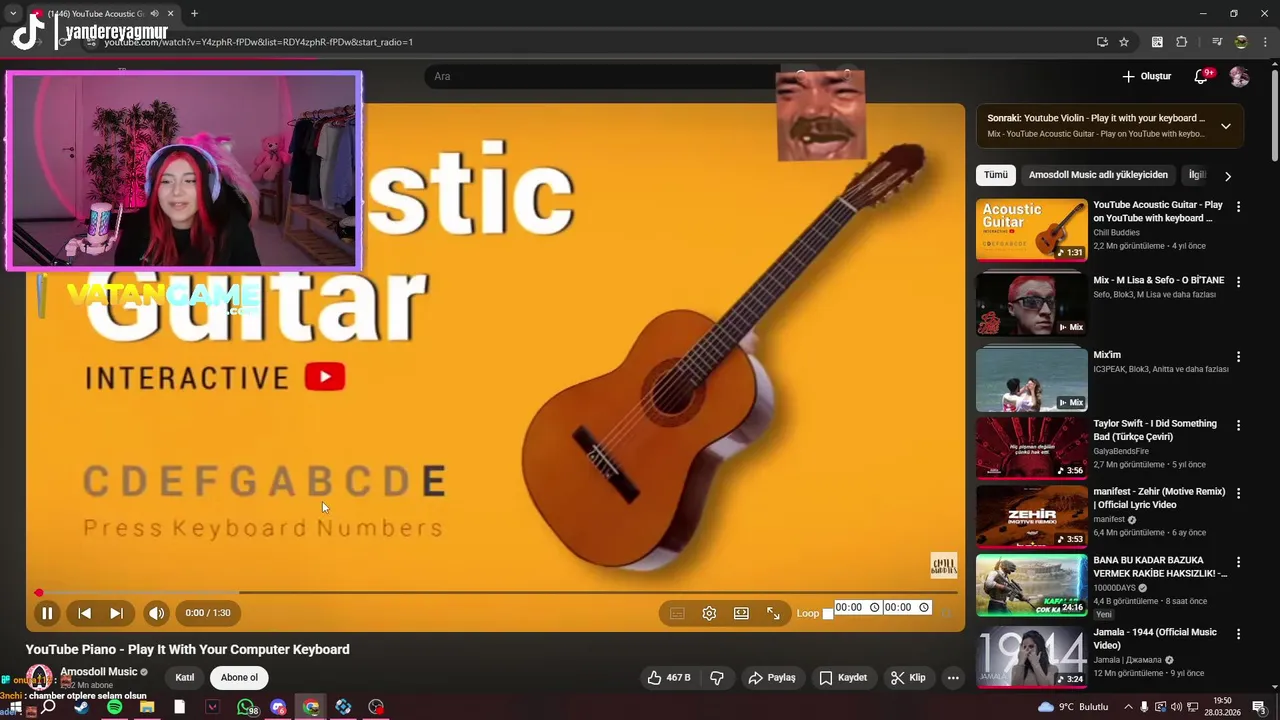Open options for YouTube Acoustic Guitar video
The height and width of the screenshot is (720, 1280).
tap(1238, 207)
